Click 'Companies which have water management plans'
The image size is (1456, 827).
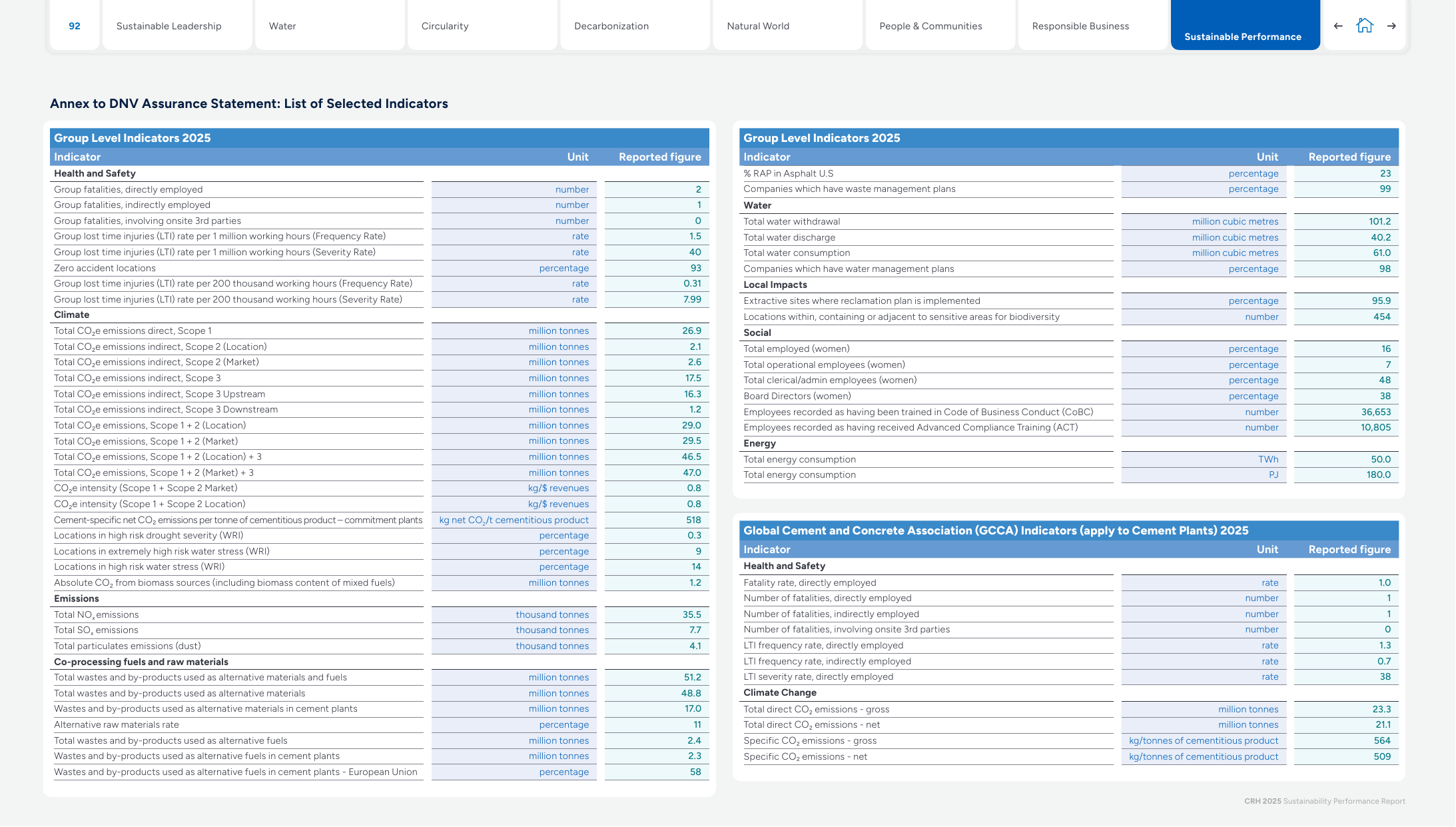[x=849, y=269]
